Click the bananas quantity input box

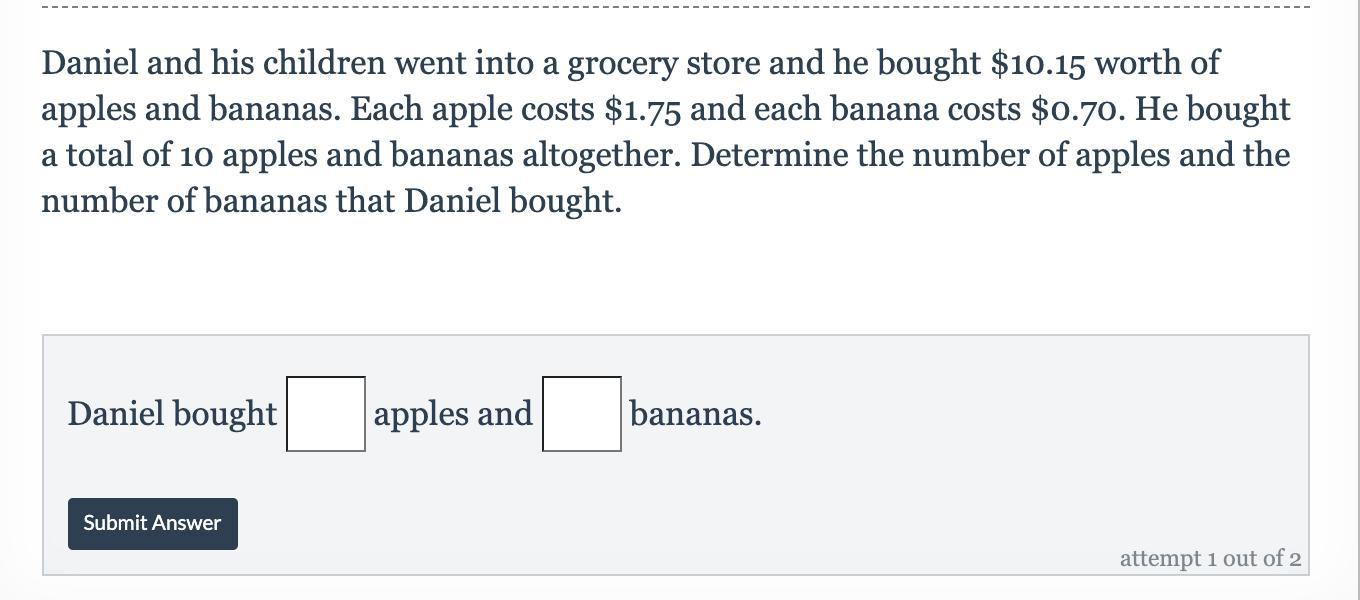pyautogui.click(x=582, y=414)
